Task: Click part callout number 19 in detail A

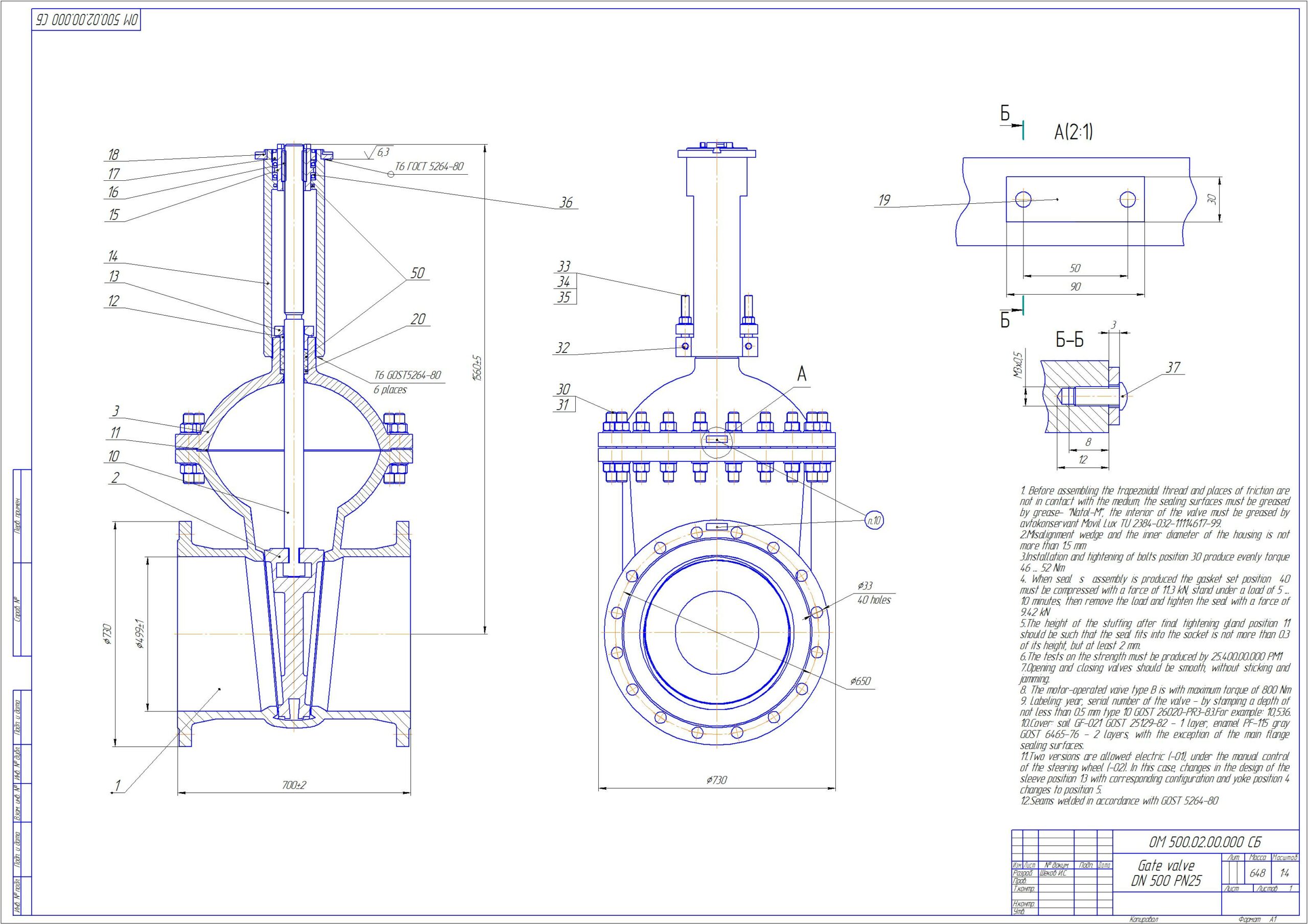Action: [x=884, y=200]
